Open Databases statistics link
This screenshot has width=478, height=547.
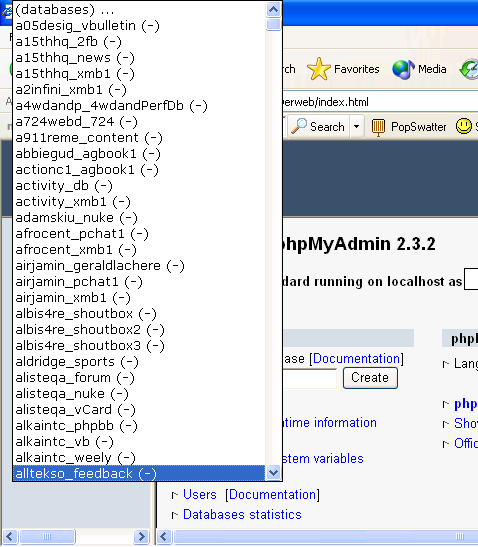(x=242, y=515)
